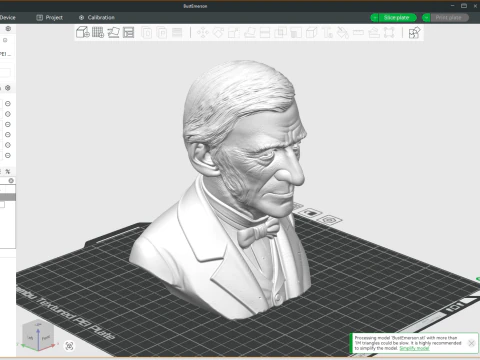Dismiss the triangle count warning notification
The height and width of the screenshot is (360, 480).
[x=471, y=343]
